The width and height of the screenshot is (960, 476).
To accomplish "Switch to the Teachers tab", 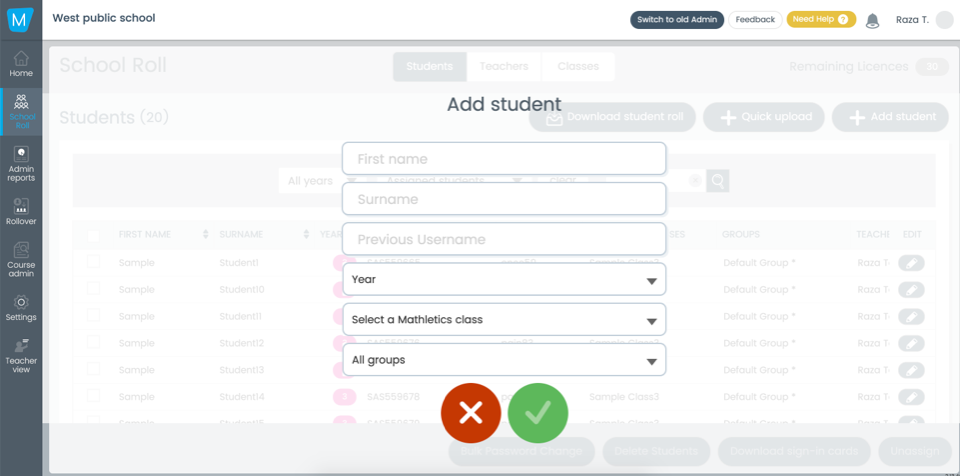I will (504, 66).
